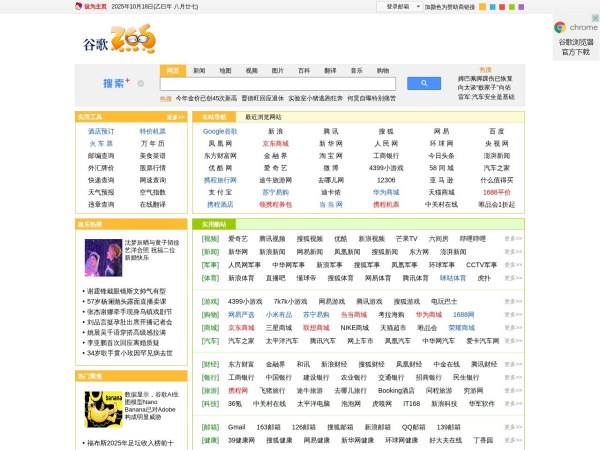
Task: Open the 天气预报 tool link
Action: pos(101,192)
